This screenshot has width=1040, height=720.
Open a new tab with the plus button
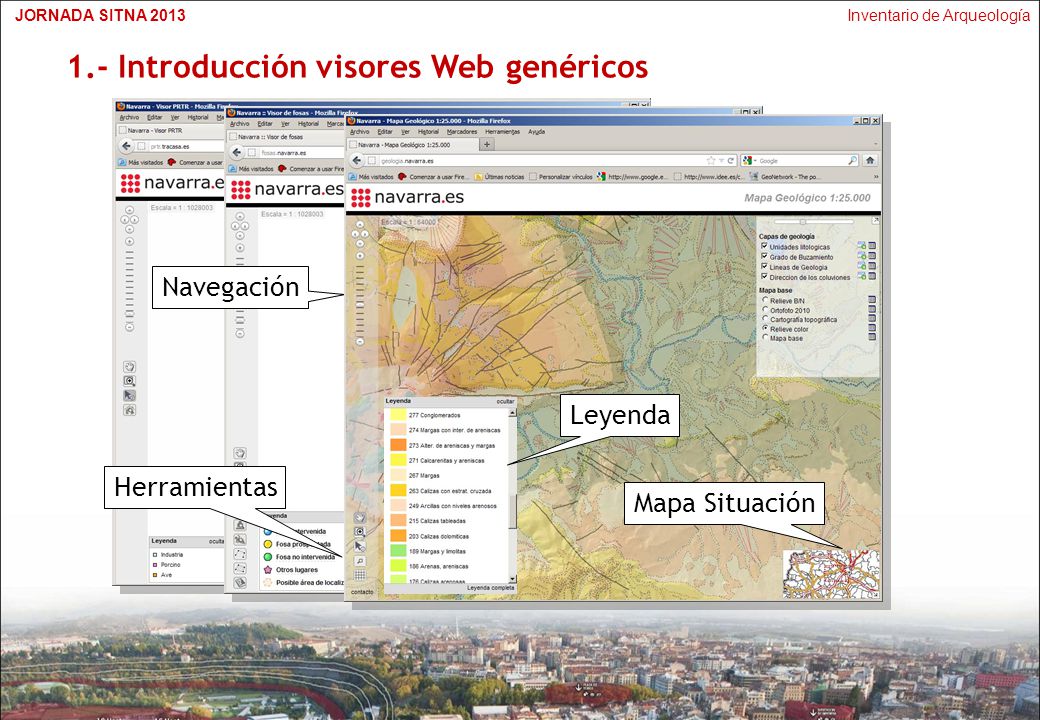coord(487,144)
